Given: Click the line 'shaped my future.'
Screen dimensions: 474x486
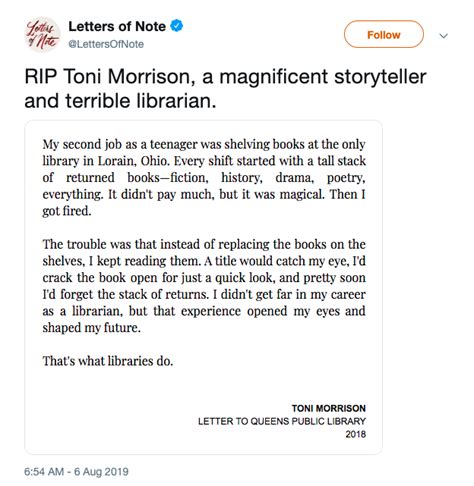Looking at the screenshot, I should click(91, 328).
